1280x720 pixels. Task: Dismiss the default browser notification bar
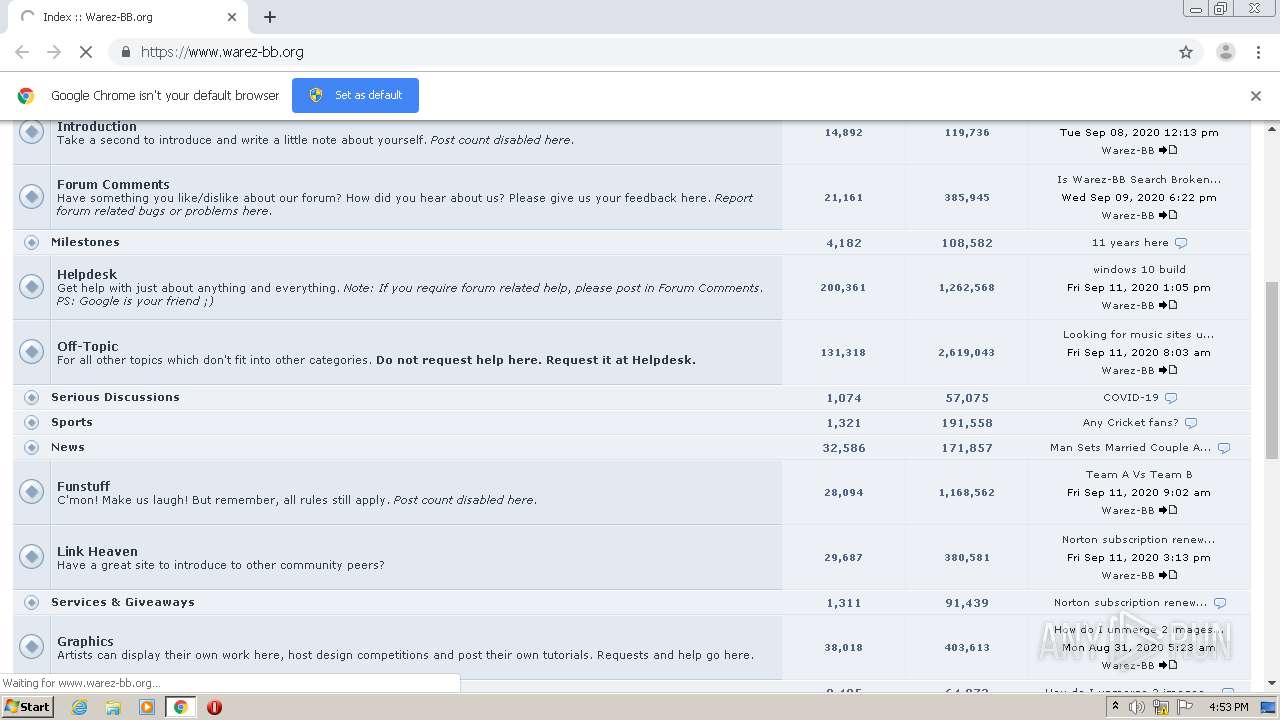pos(1256,96)
